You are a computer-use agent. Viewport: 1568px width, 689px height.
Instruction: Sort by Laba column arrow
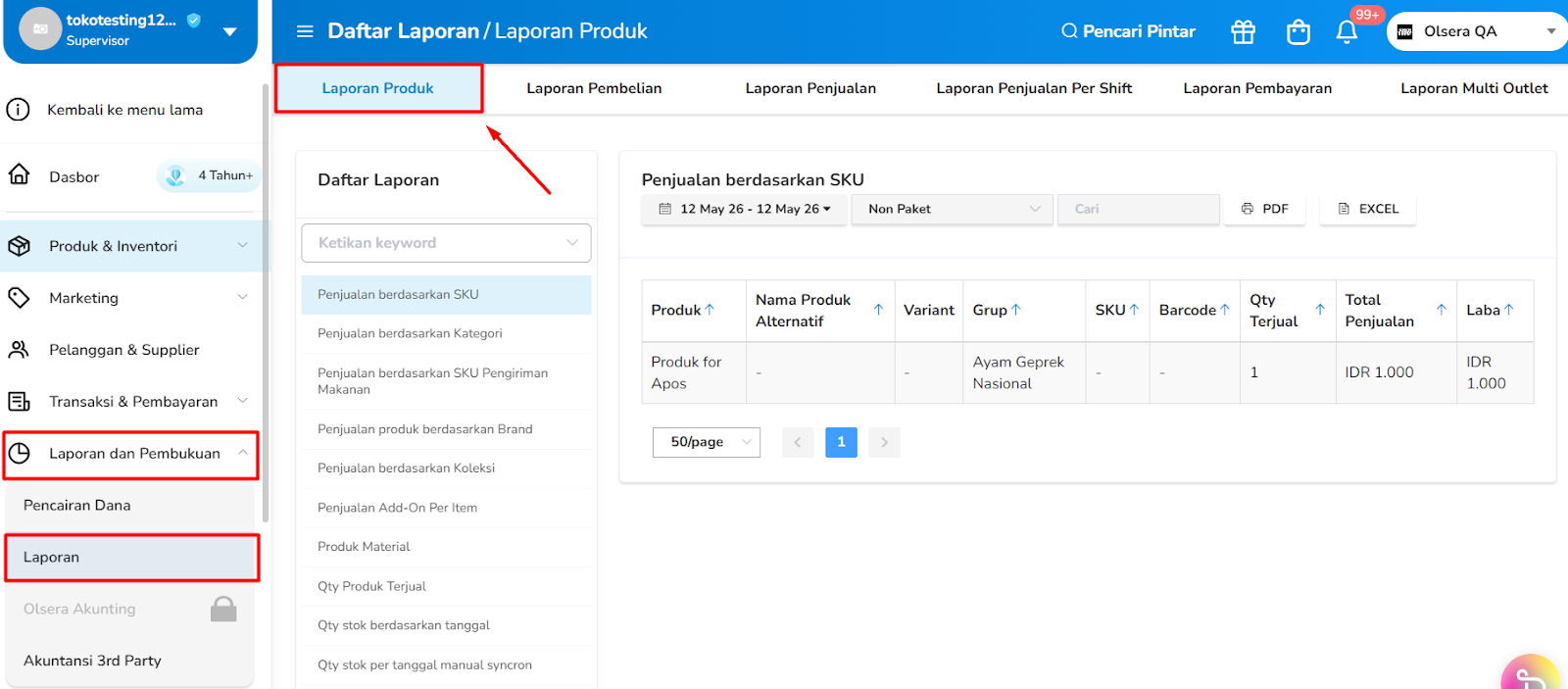tap(1509, 310)
